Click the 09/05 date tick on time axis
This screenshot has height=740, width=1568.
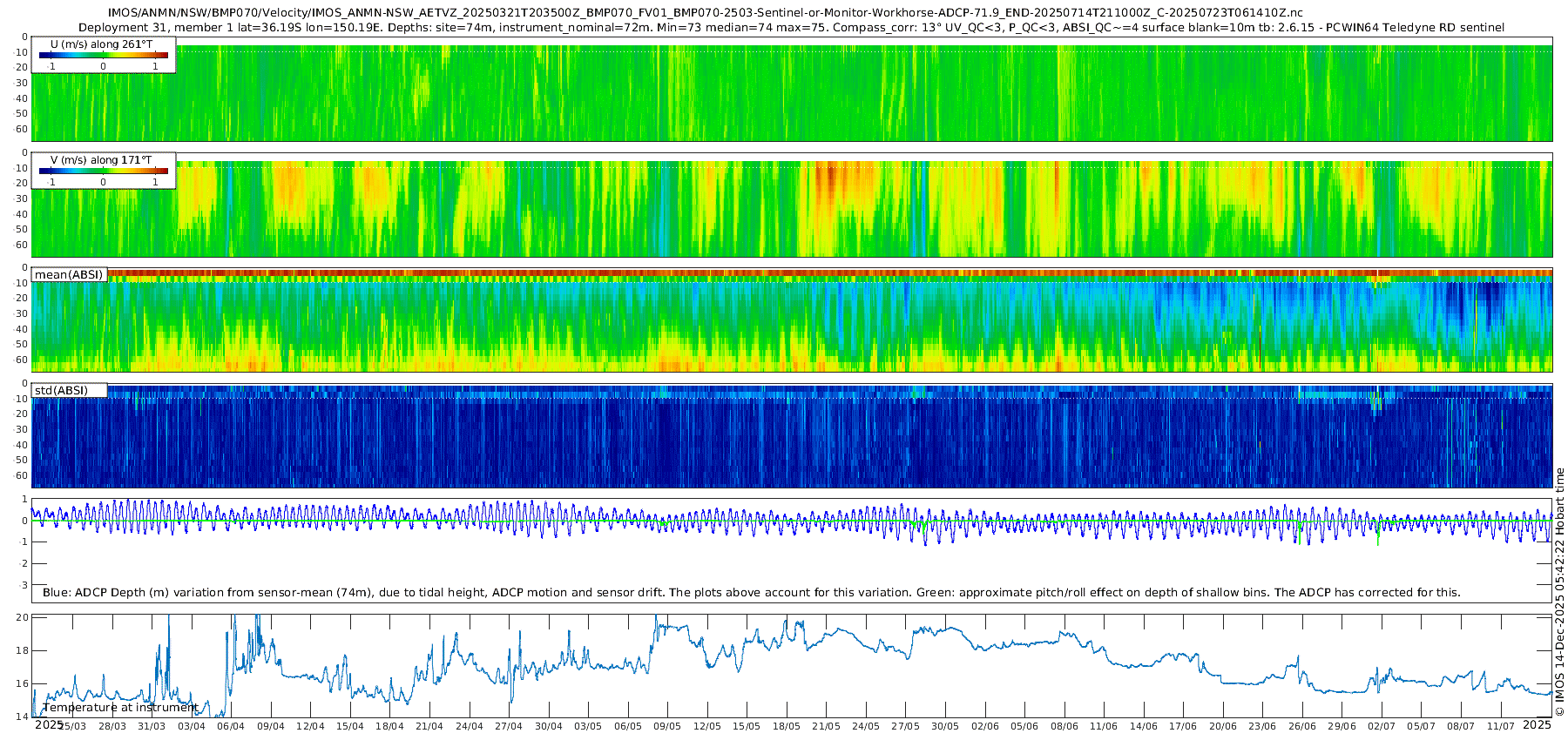667,727
